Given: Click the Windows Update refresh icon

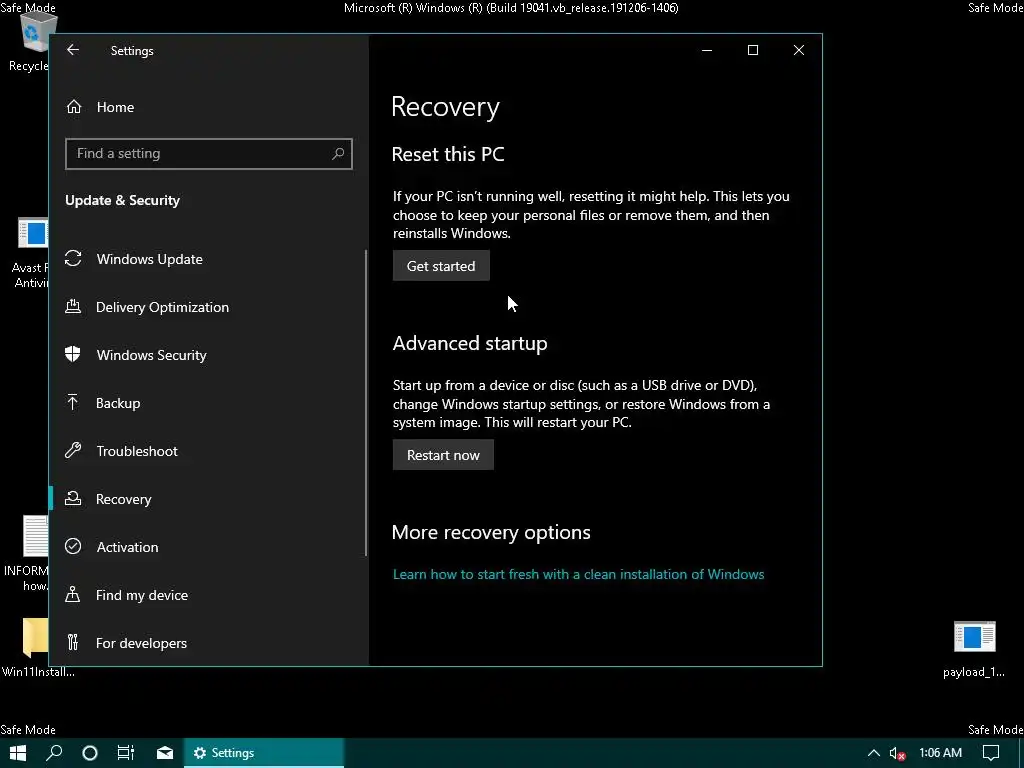Looking at the screenshot, I should pos(73,259).
